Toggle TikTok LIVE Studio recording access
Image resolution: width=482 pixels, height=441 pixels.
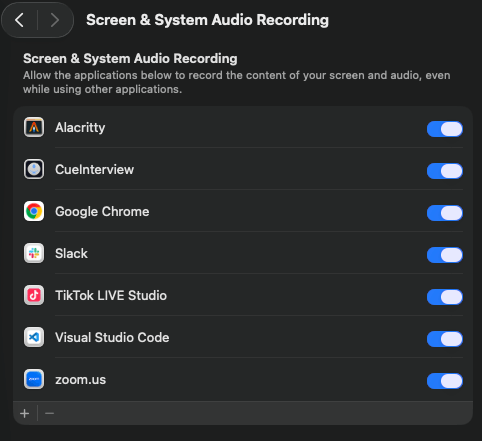point(445,297)
